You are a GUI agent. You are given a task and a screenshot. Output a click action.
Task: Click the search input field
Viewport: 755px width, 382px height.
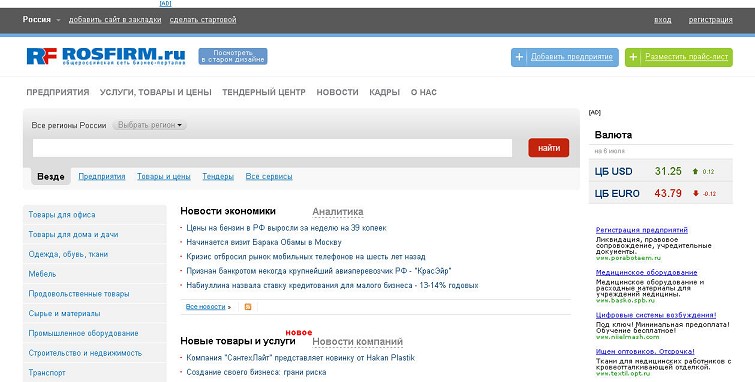pos(273,148)
